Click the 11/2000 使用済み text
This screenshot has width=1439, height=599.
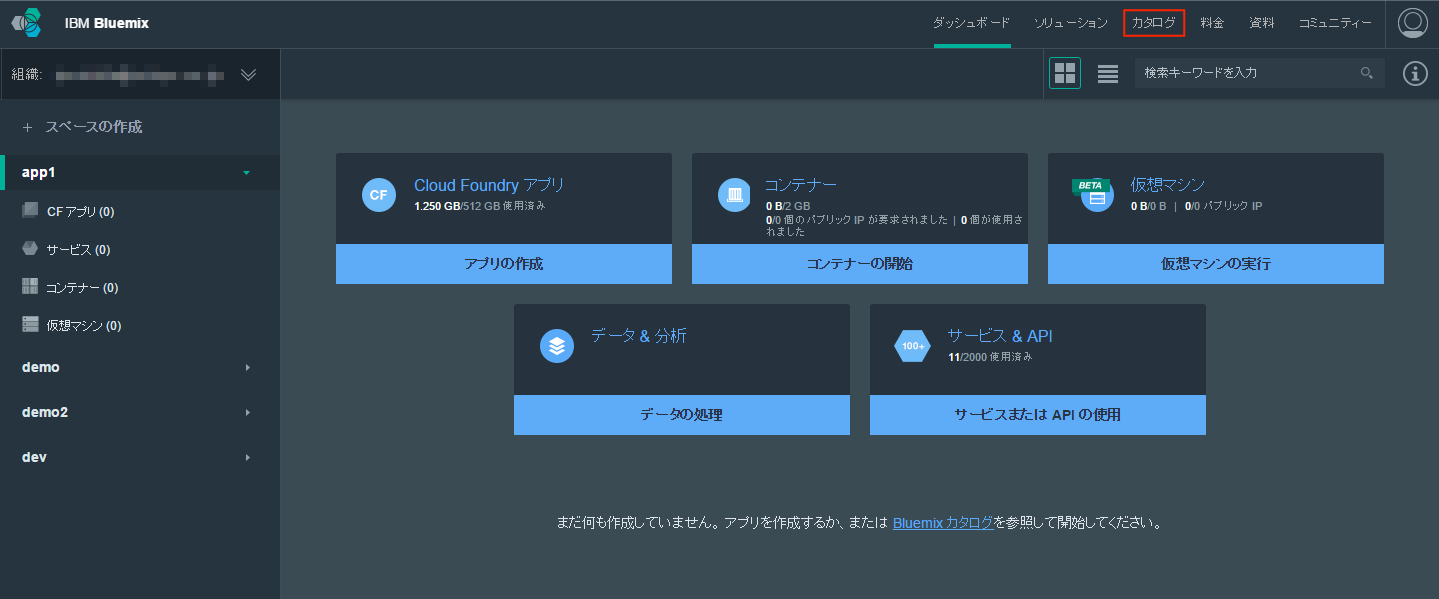point(990,357)
